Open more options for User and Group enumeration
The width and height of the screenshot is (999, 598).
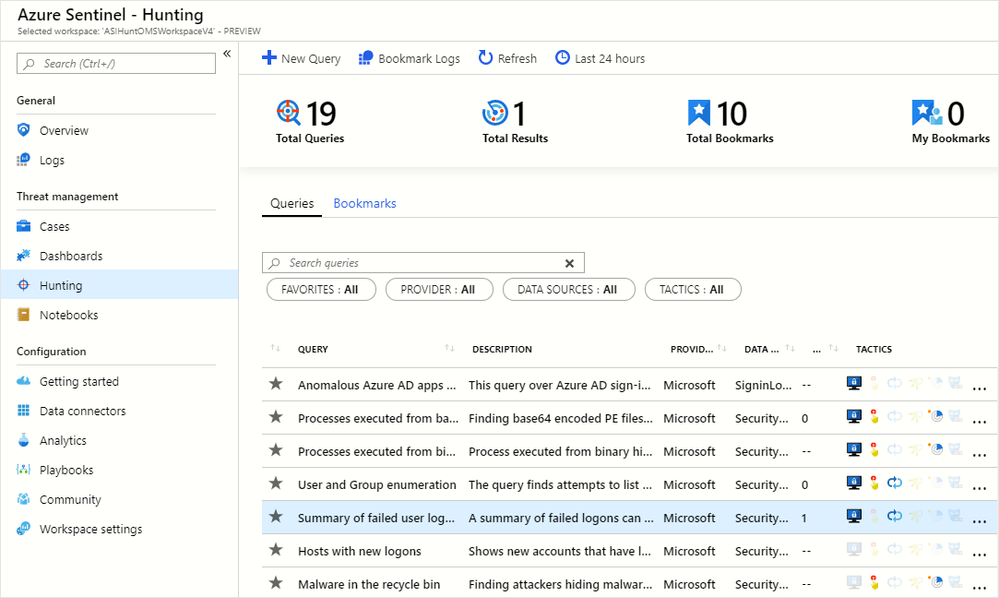979,487
